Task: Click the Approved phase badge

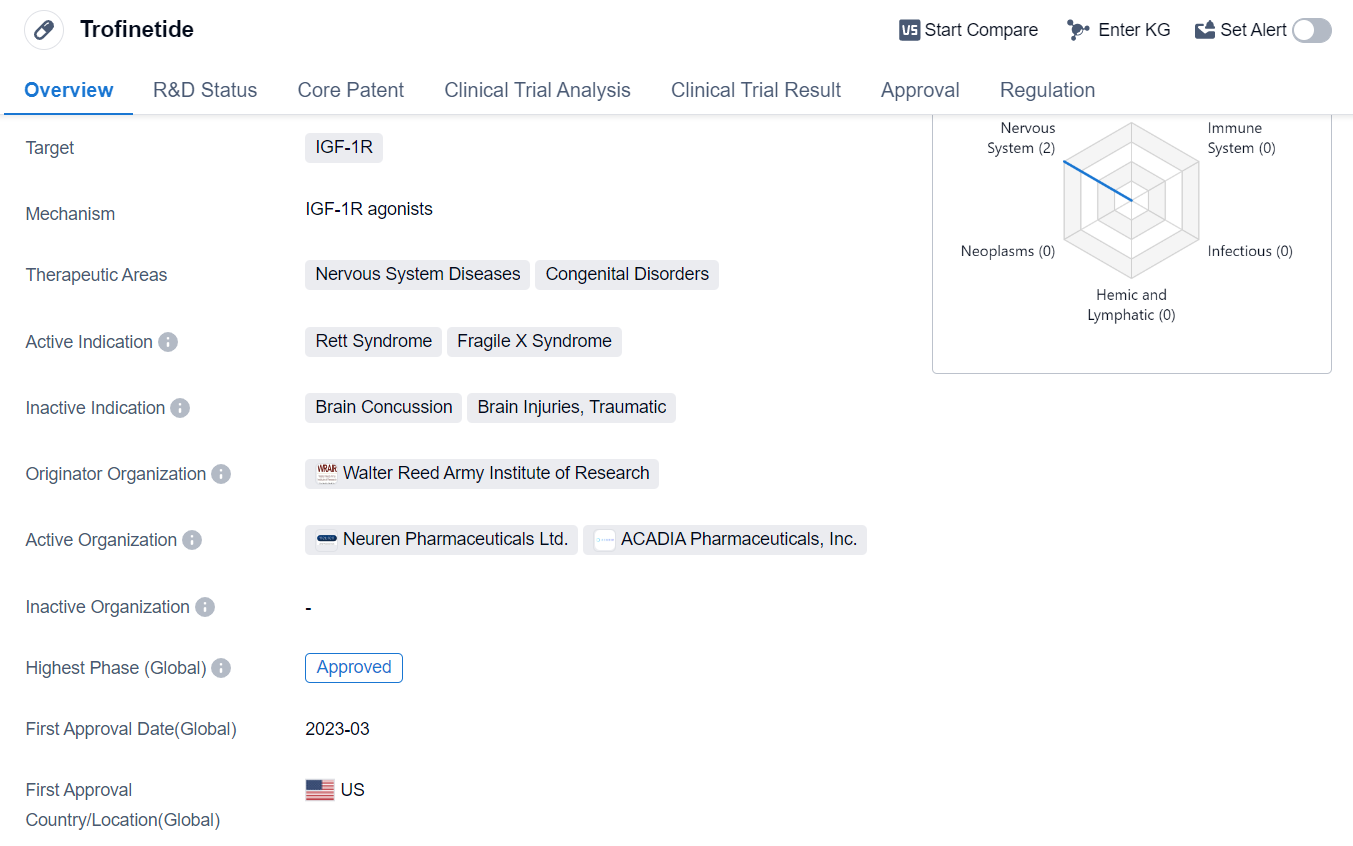Action: 354,667
